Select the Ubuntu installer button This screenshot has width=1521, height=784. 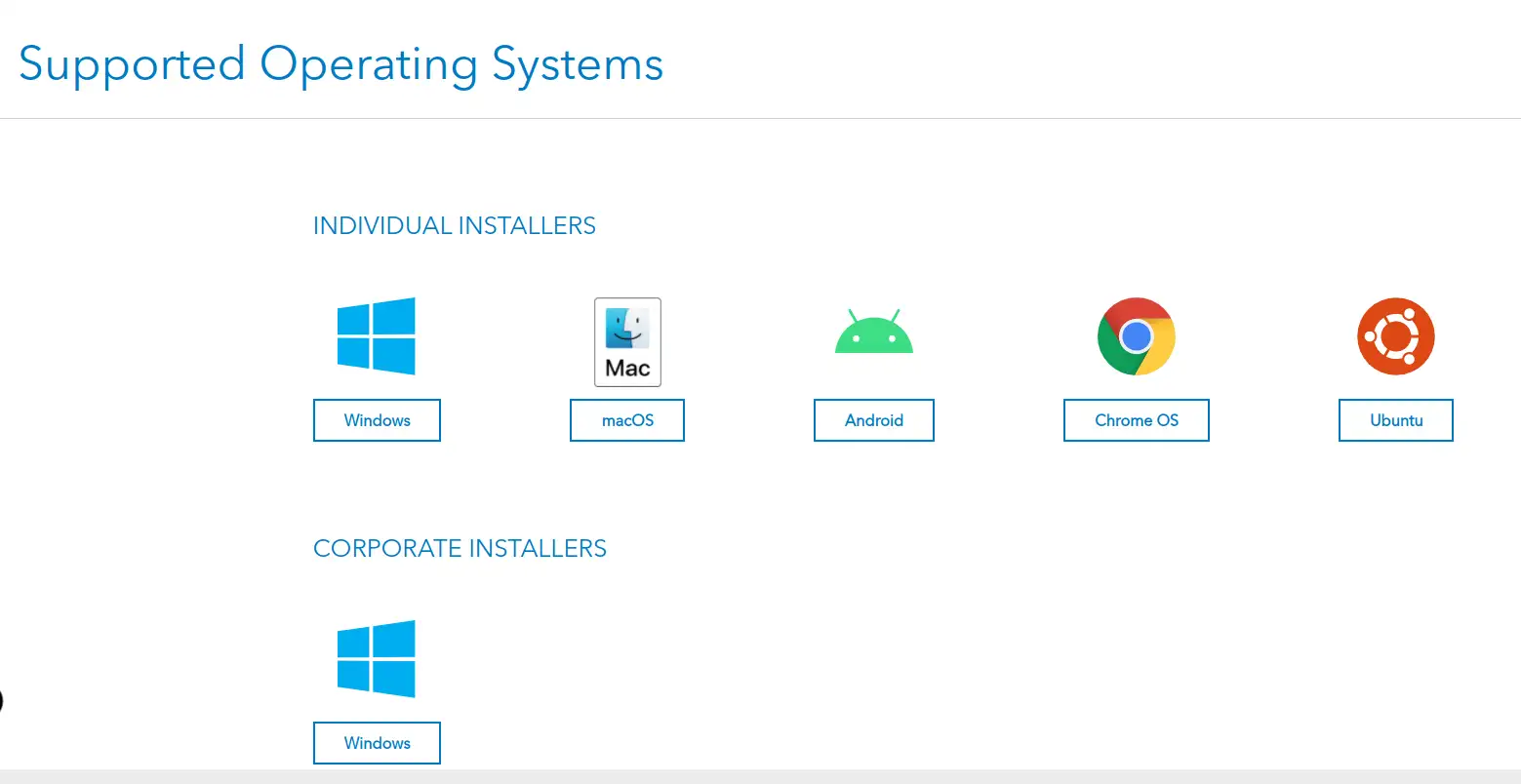pyautogui.click(x=1396, y=420)
